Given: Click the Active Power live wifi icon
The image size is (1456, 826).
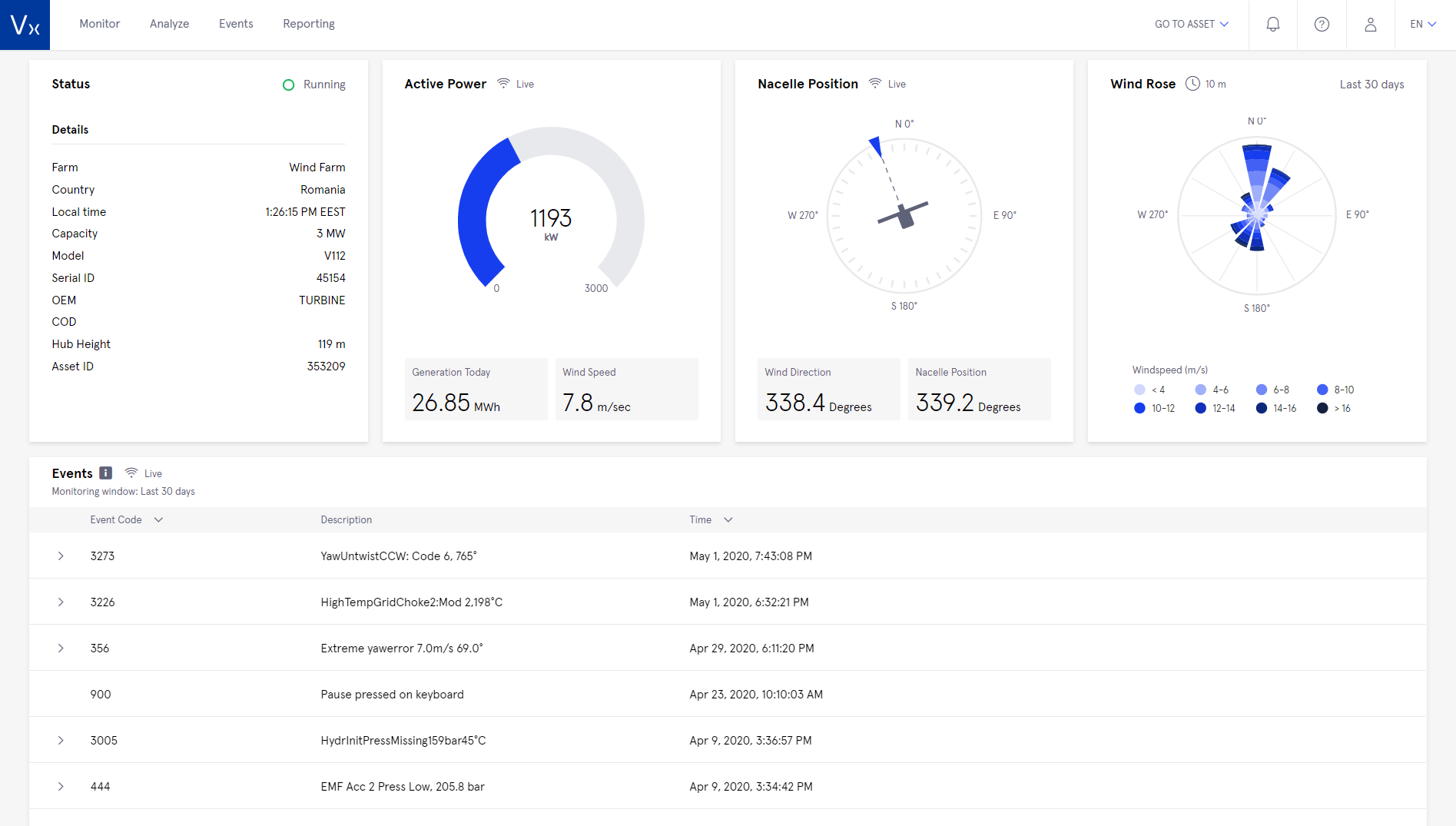Looking at the screenshot, I should [x=503, y=83].
